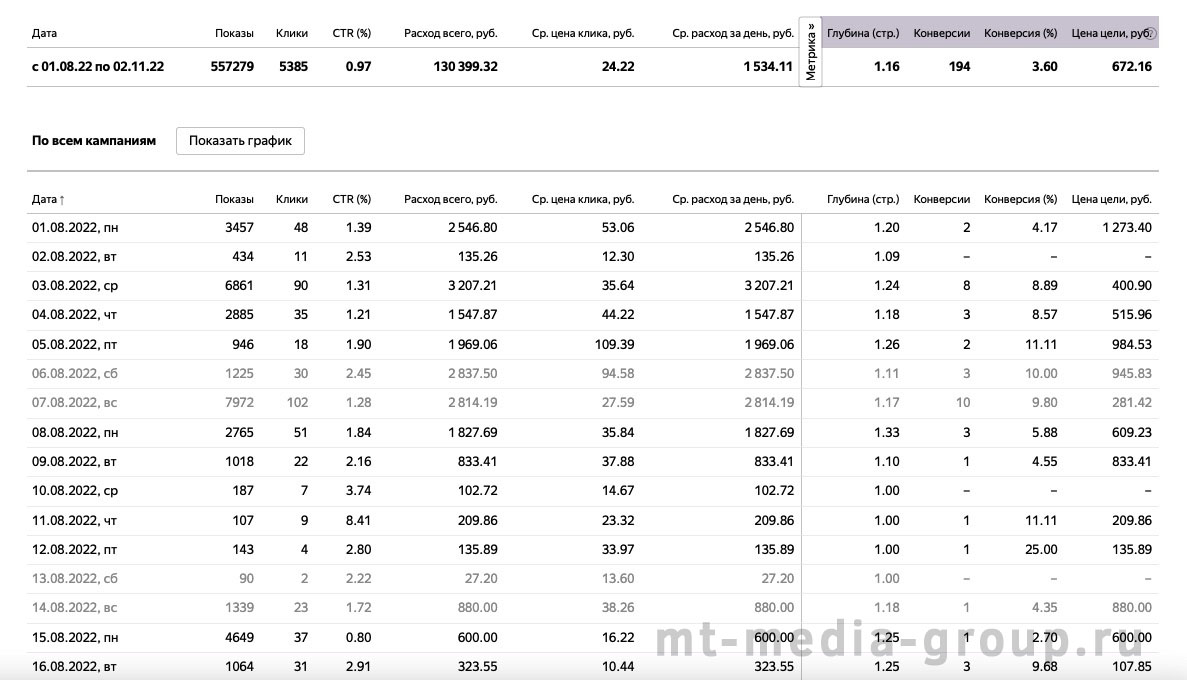The height and width of the screenshot is (680, 1187).
Task: Click impressions 7972 in 07.08.2022 row
Action: (239, 403)
